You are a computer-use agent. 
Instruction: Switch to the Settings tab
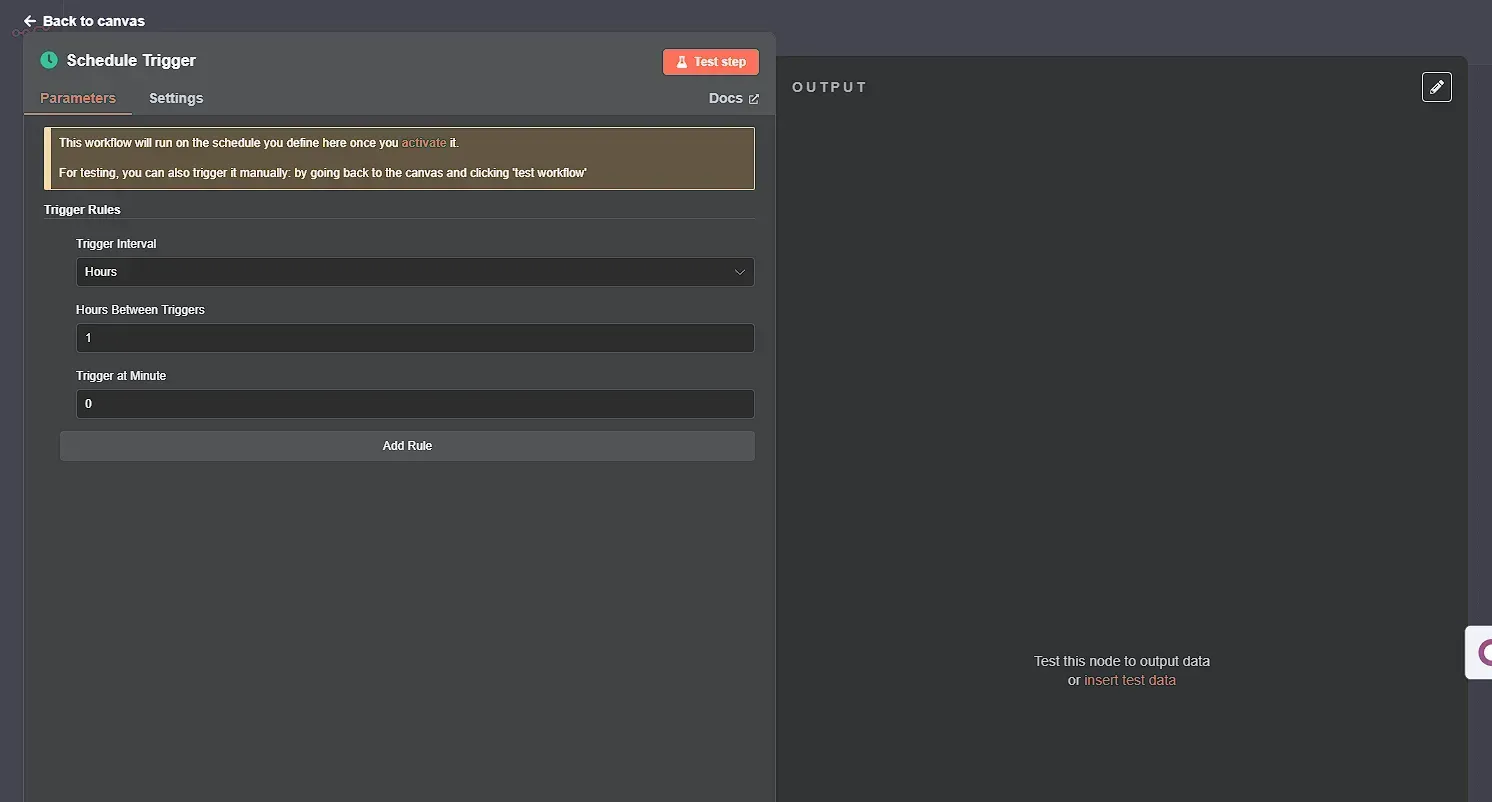pyautogui.click(x=175, y=98)
